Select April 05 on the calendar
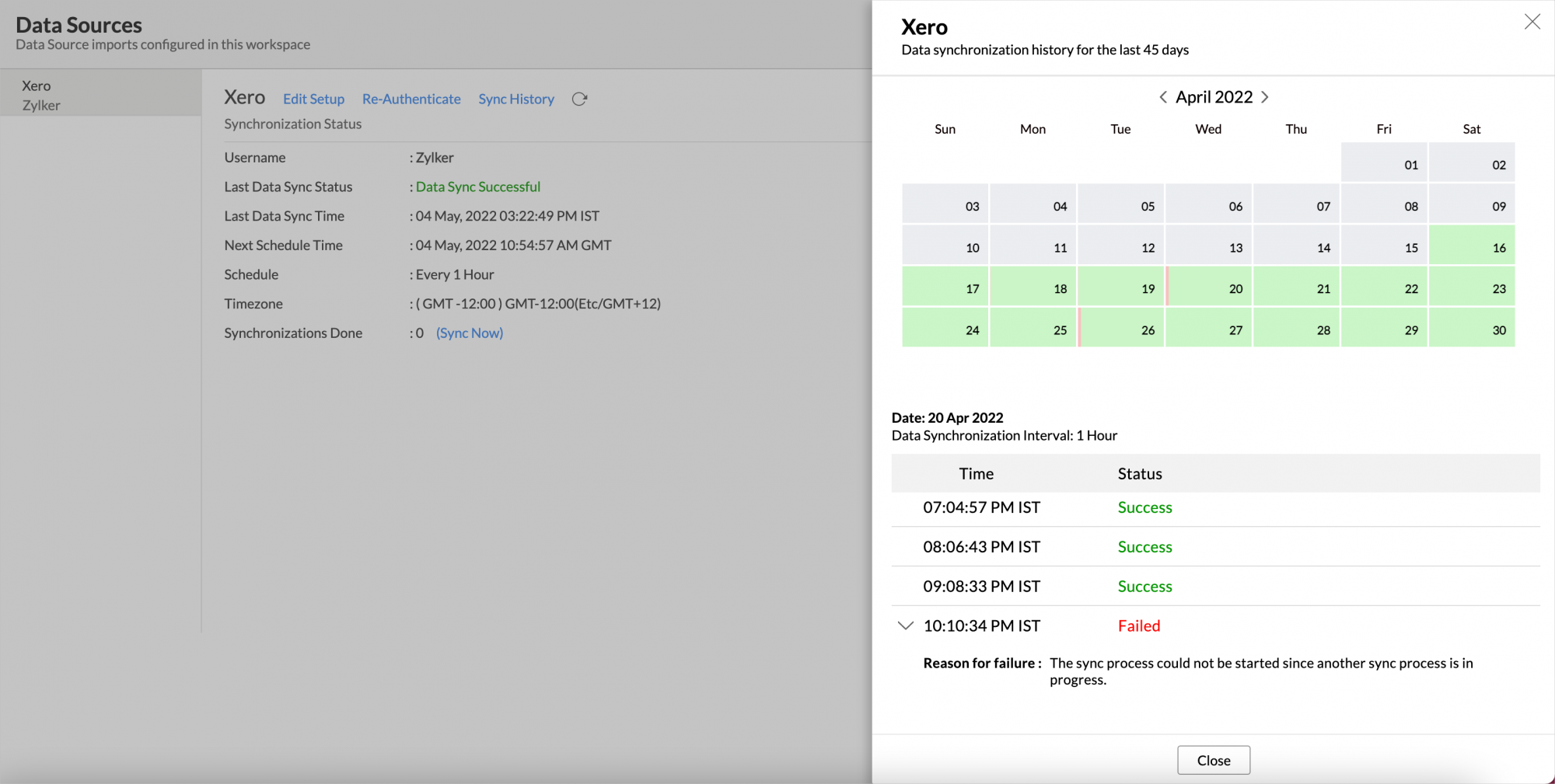Image resolution: width=1555 pixels, height=784 pixels. click(1121, 204)
